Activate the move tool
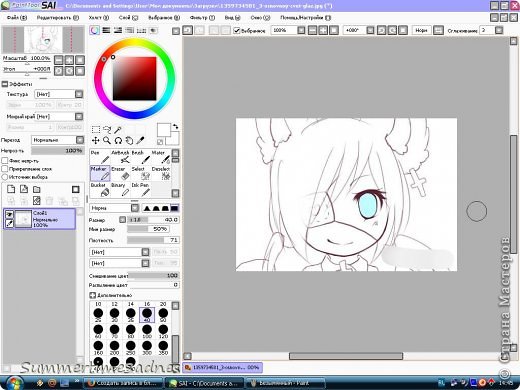Screen dimensions: 520x390 [x=96, y=140]
